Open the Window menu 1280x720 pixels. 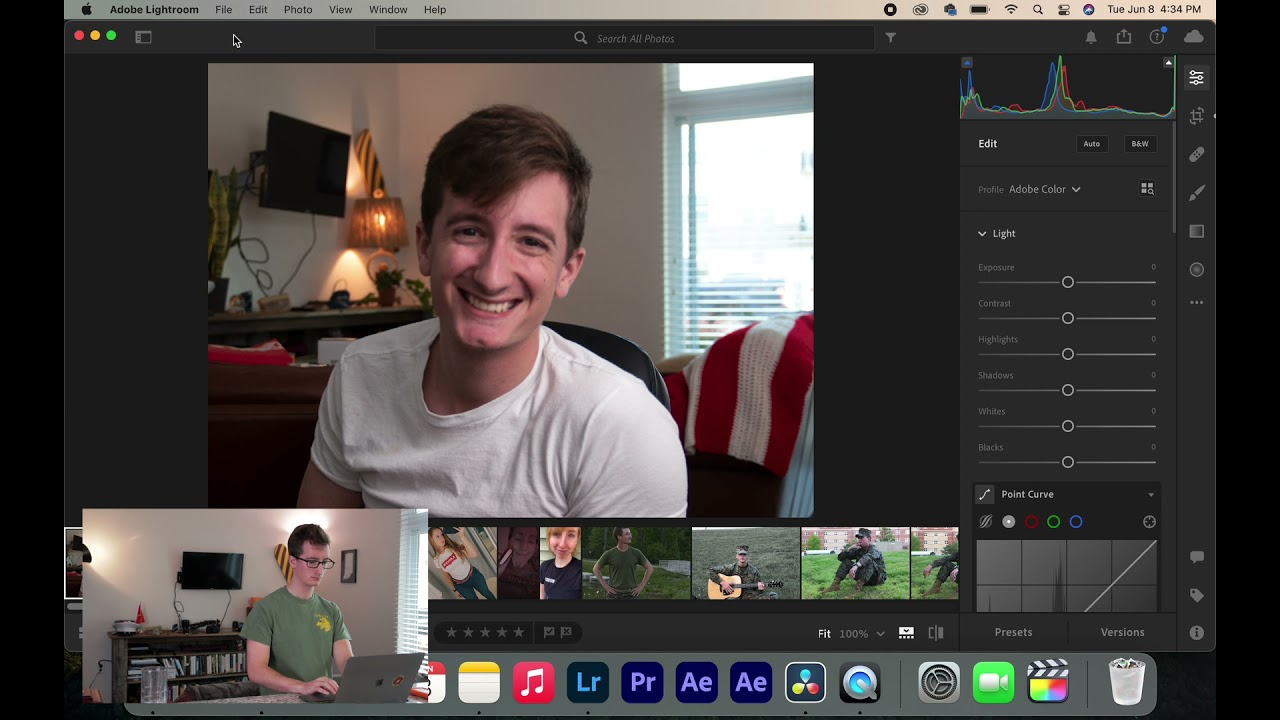click(x=388, y=9)
